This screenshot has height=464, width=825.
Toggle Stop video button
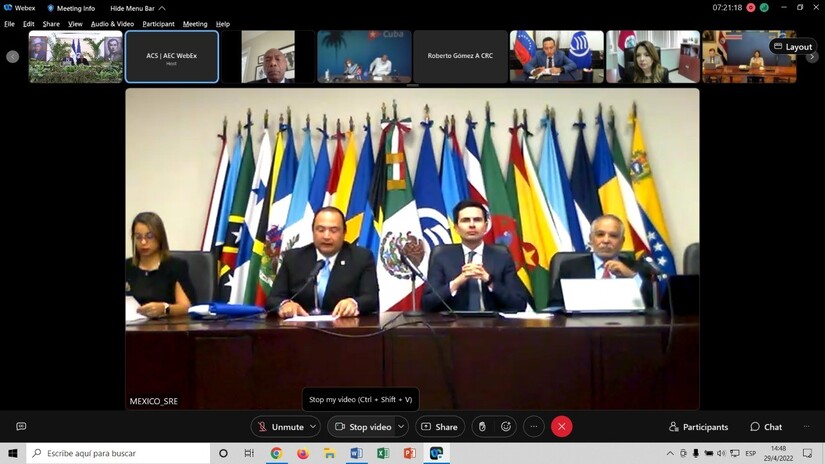point(363,427)
